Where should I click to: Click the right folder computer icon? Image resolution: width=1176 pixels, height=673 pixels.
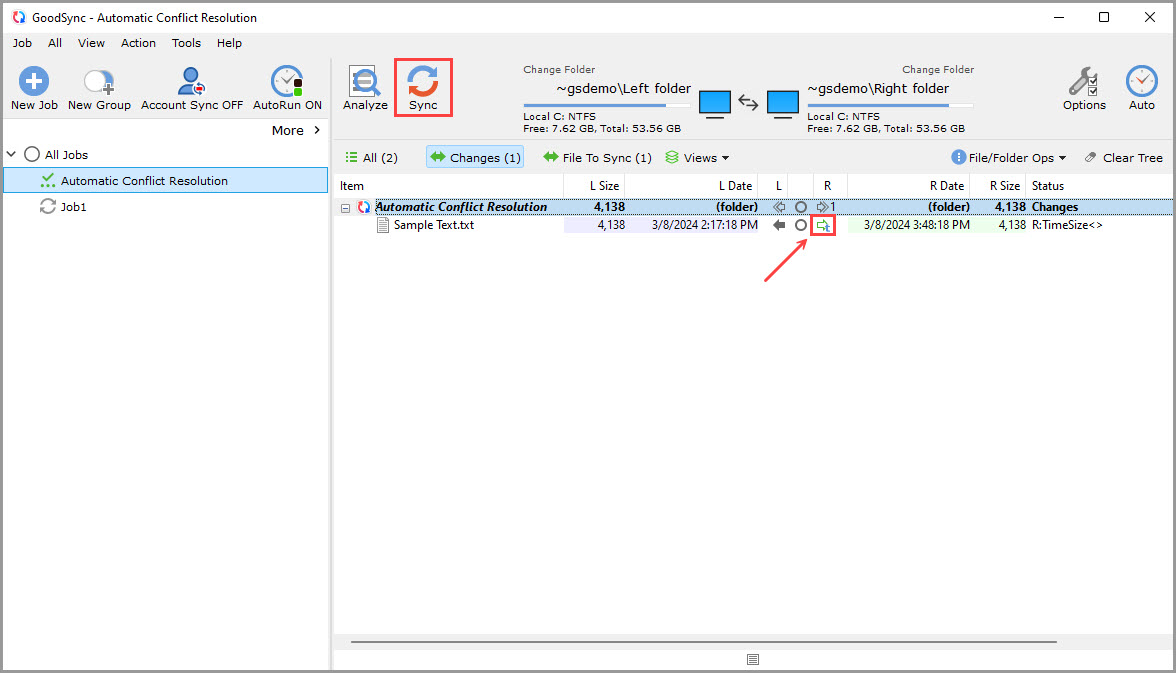click(783, 104)
